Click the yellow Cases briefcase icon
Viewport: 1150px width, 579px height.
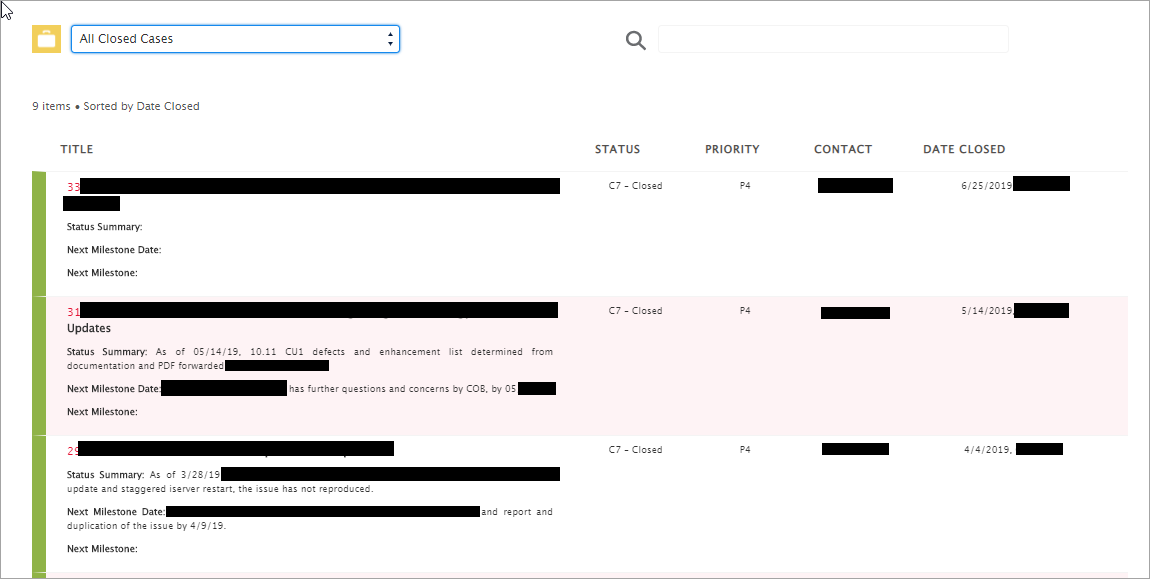pyautogui.click(x=46, y=39)
